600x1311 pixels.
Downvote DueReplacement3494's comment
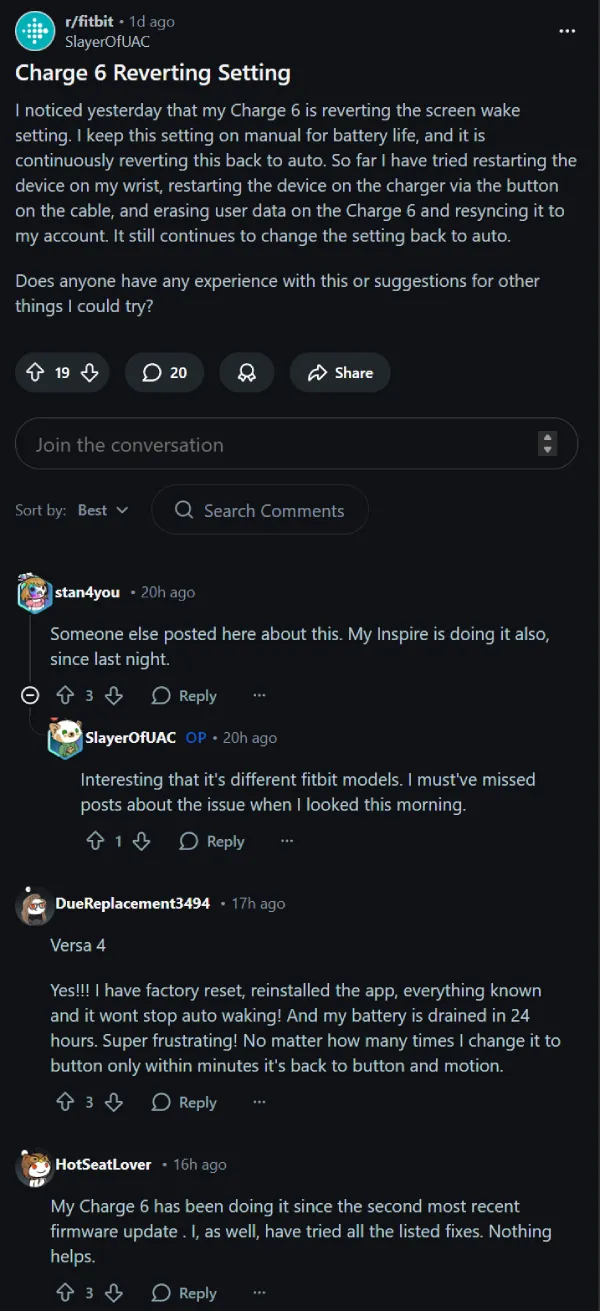tap(113, 1102)
